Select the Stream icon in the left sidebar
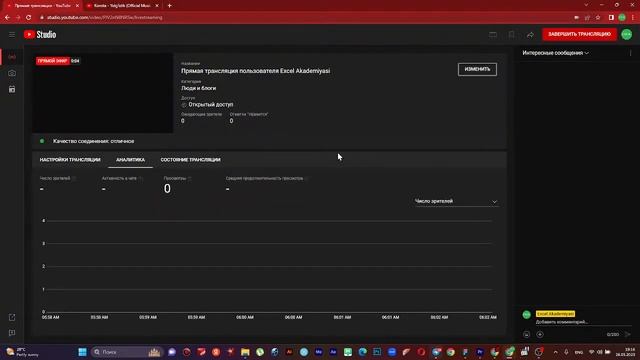The width and height of the screenshot is (640, 360). coord(12,57)
